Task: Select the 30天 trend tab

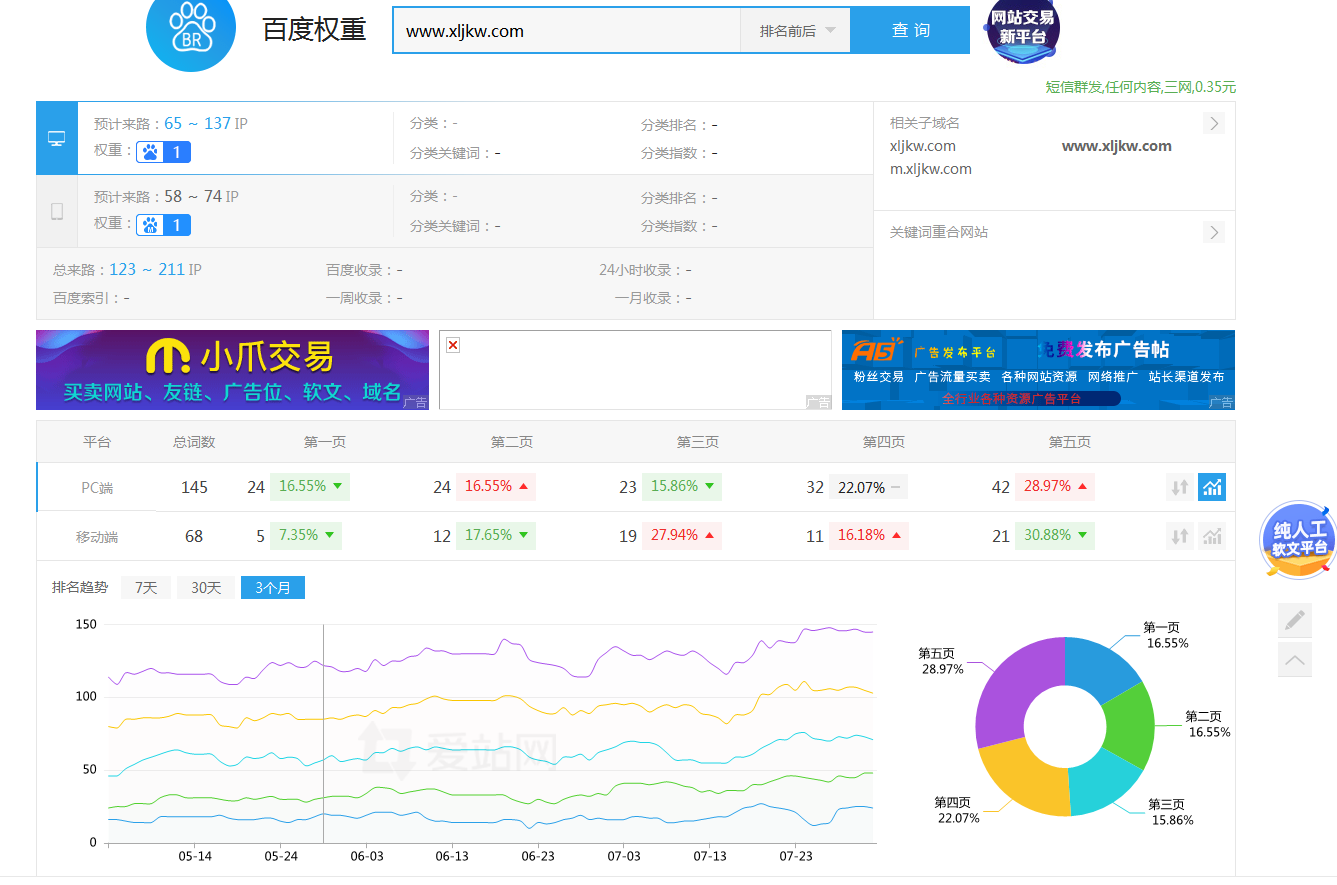Action: [206, 588]
